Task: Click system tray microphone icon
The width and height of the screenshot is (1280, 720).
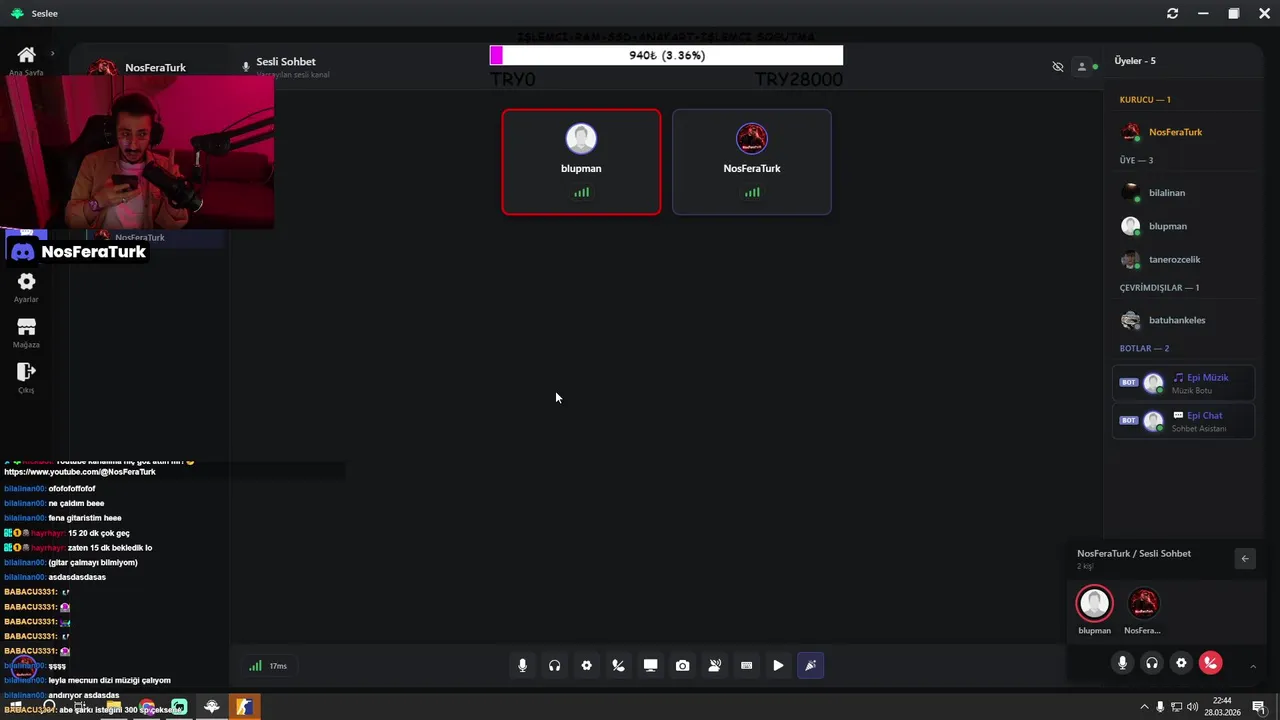Action: (1160, 707)
